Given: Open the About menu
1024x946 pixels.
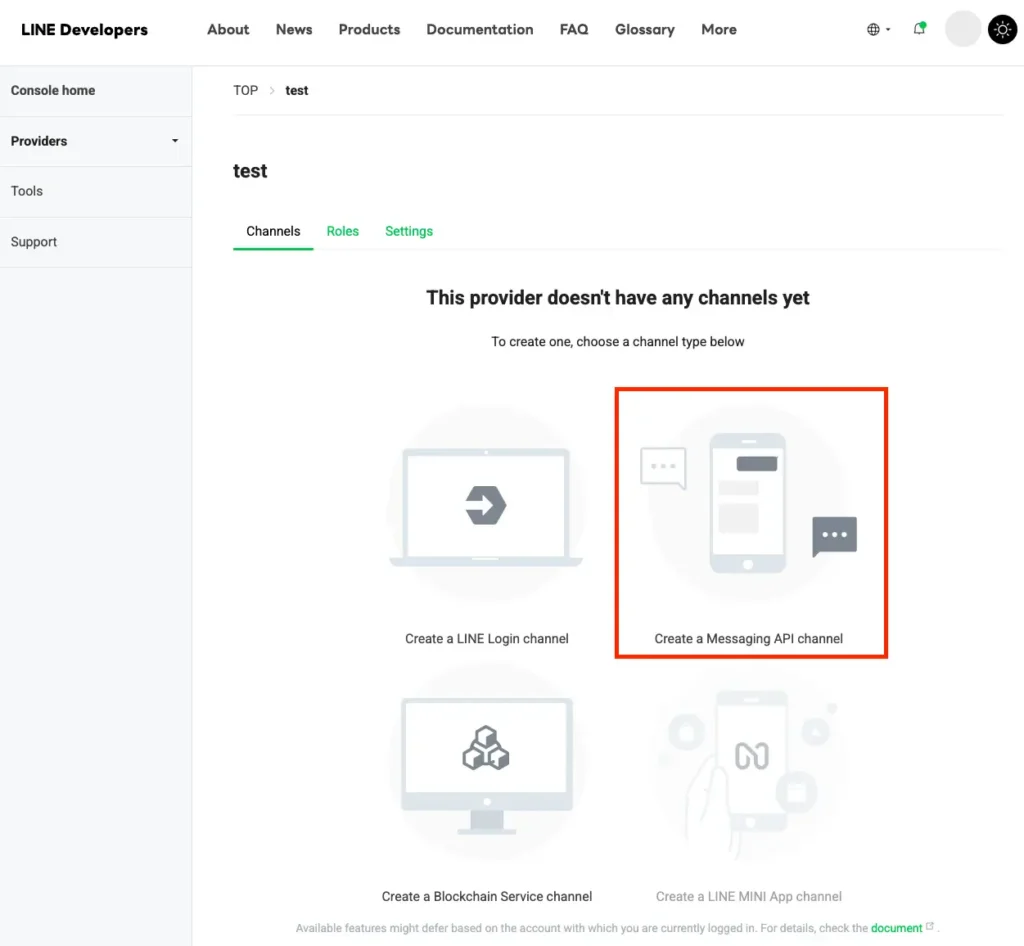Looking at the screenshot, I should [228, 29].
